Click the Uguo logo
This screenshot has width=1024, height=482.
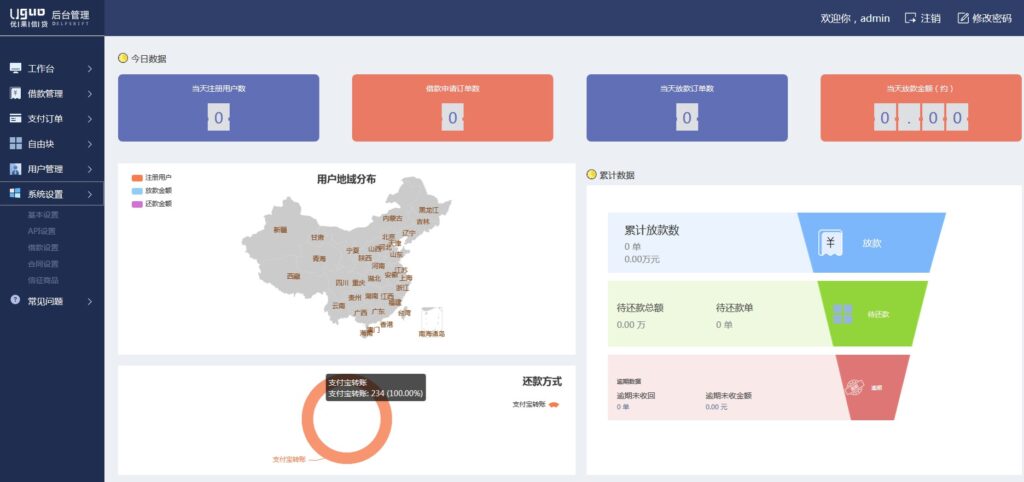[27, 18]
